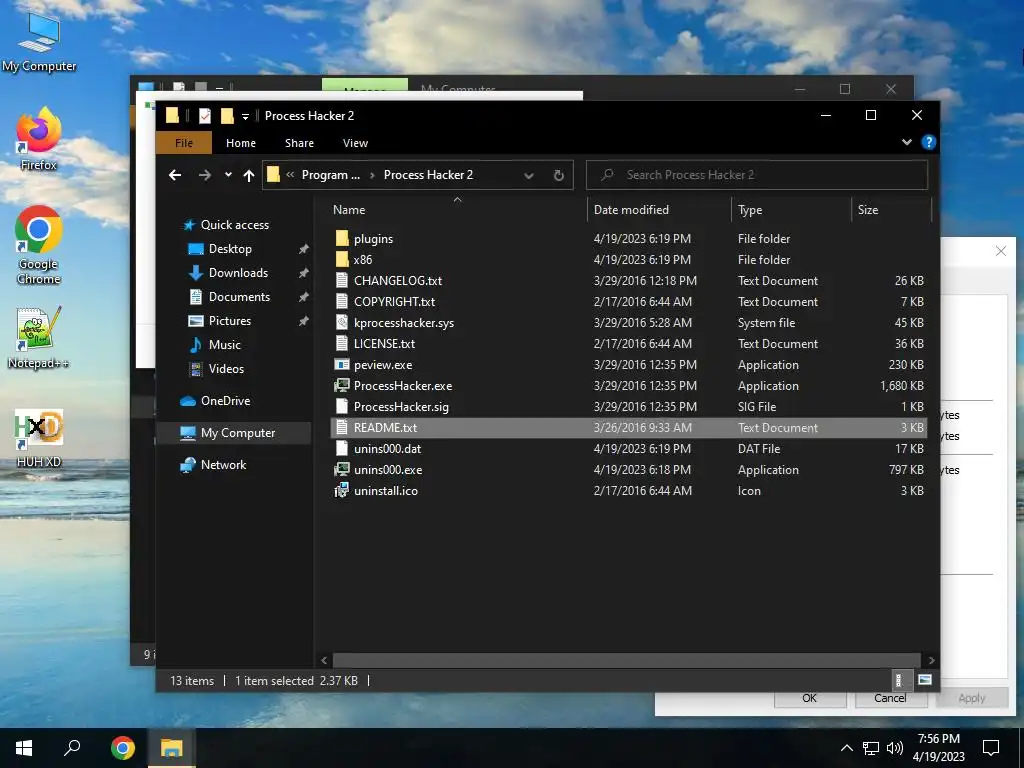Screen dimensions: 1024x768
Task: Open Quick access in navigation pane
Action: 234,225
